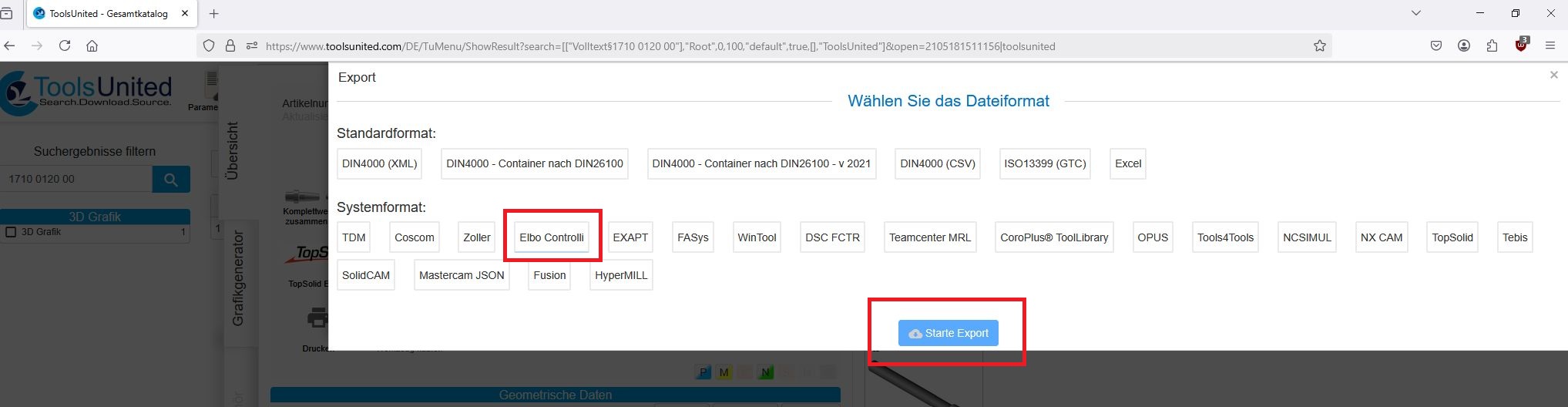The height and width of the screenshot is (407, 1568).
Task: Select the yellow M material swatch
Action: [724, 372]
